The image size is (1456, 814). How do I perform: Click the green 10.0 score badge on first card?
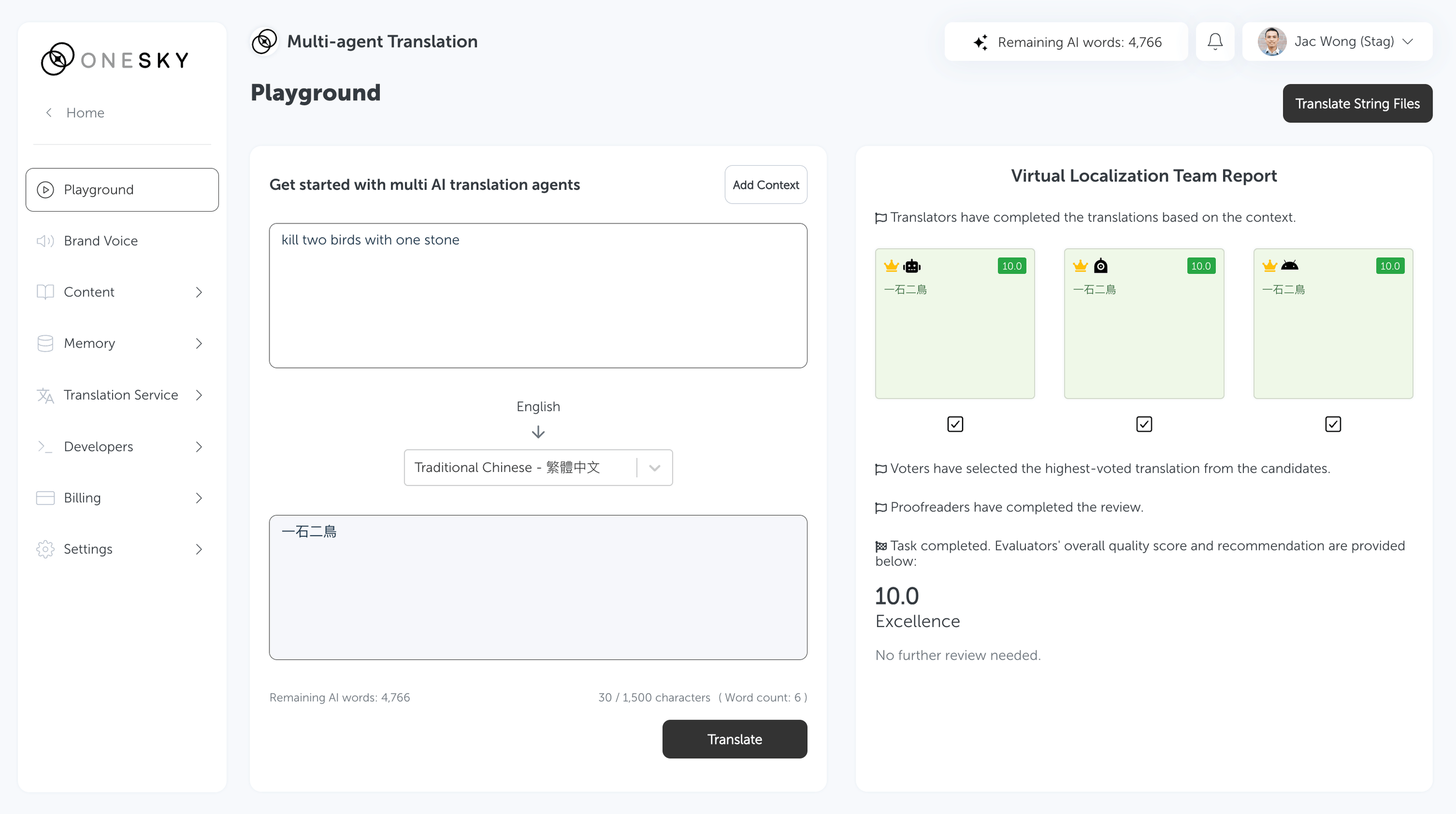1011,265
